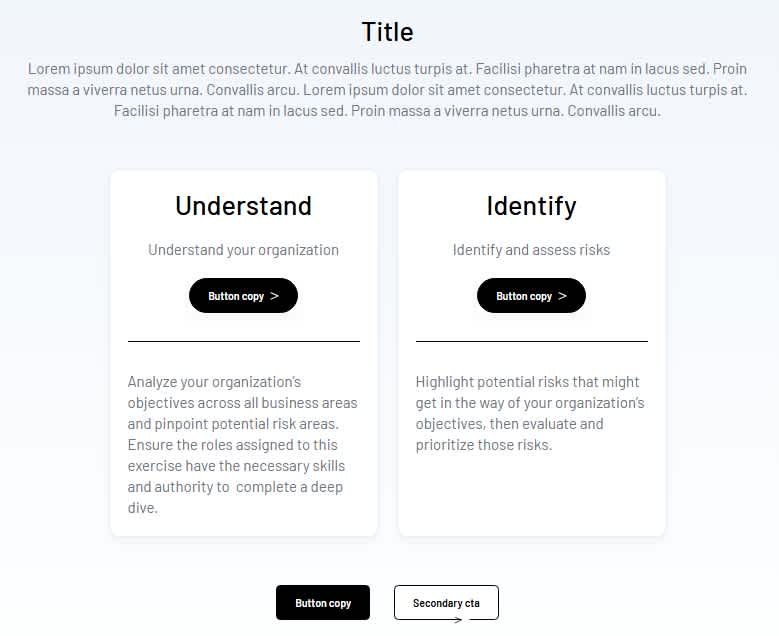The image size is (779, 636).
Task: Click 'complete a deep' line in Understand card
Action: pos(293,487)
